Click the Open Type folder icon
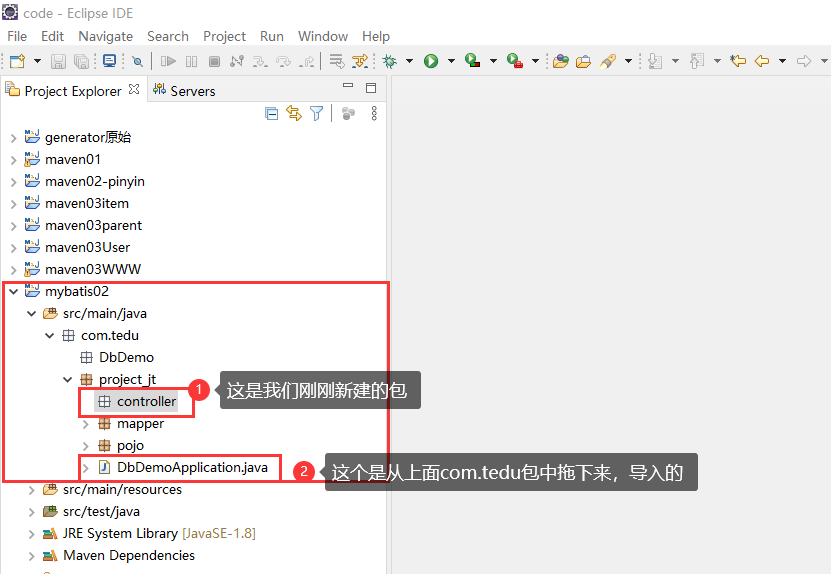Screen dimensions: 831x574 coord(560,61)
